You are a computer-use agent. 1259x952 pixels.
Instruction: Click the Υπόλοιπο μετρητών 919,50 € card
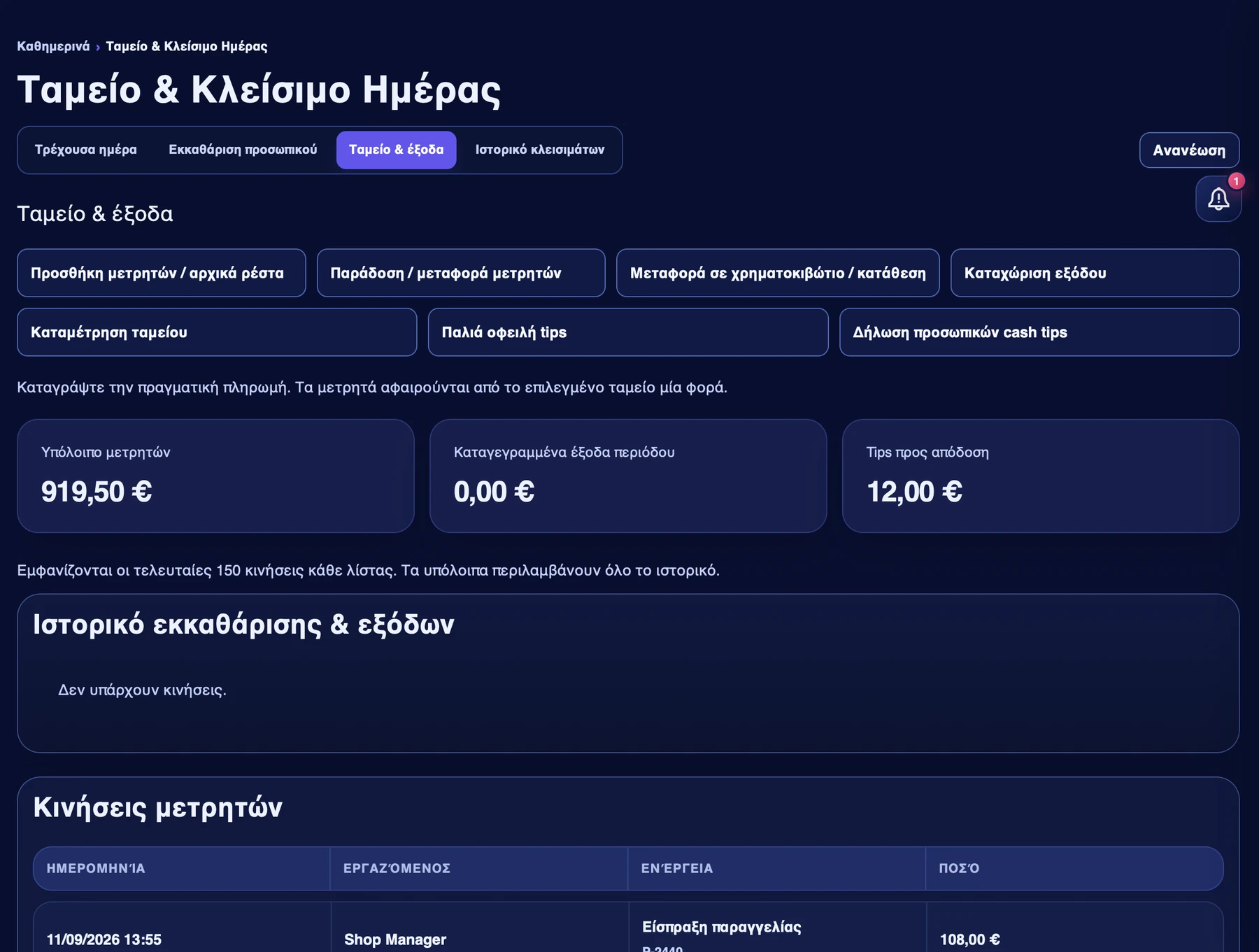(215, 476)
